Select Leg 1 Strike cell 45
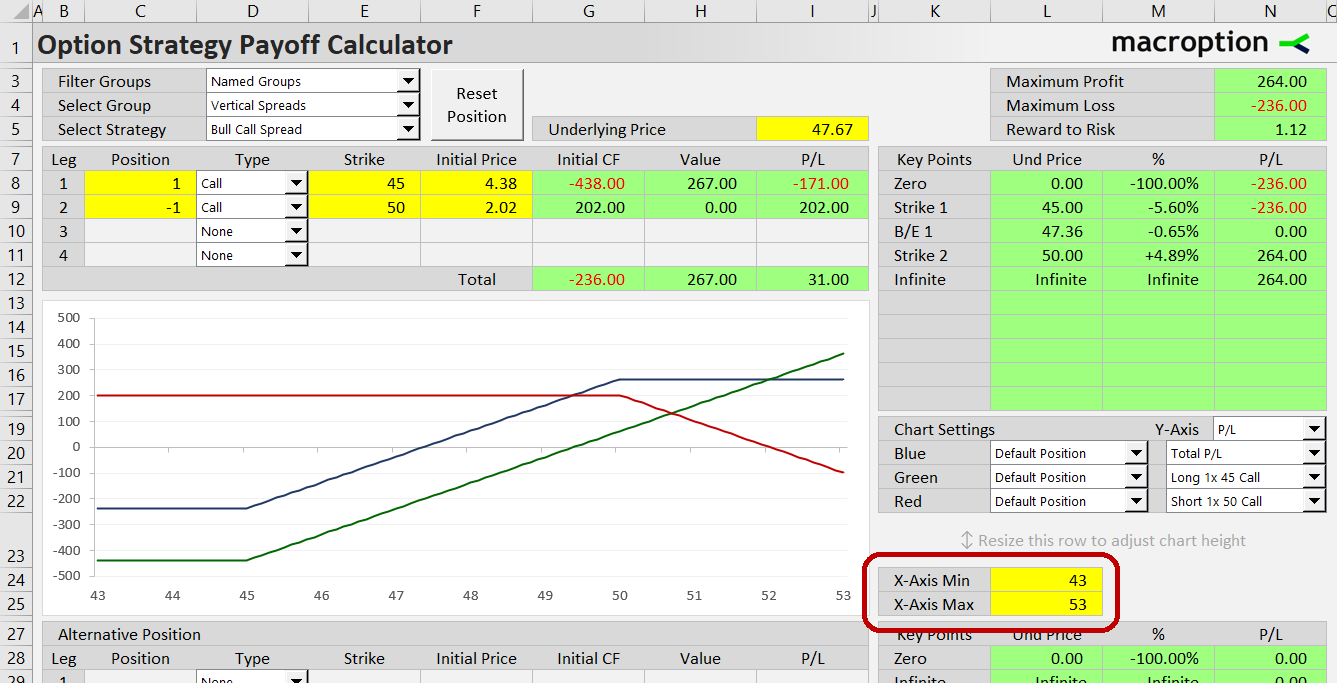 [364, 183]
